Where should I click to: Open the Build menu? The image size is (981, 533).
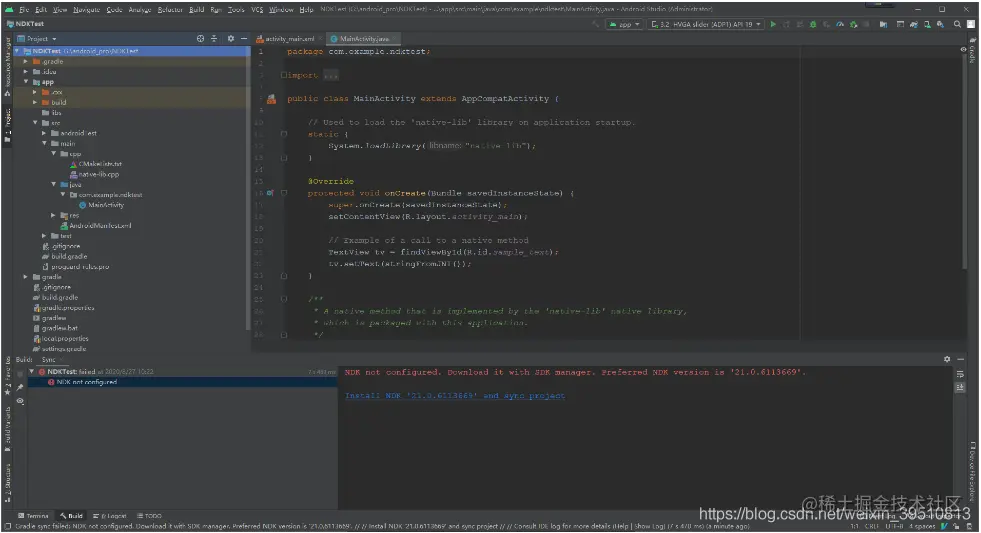point(196,9)
